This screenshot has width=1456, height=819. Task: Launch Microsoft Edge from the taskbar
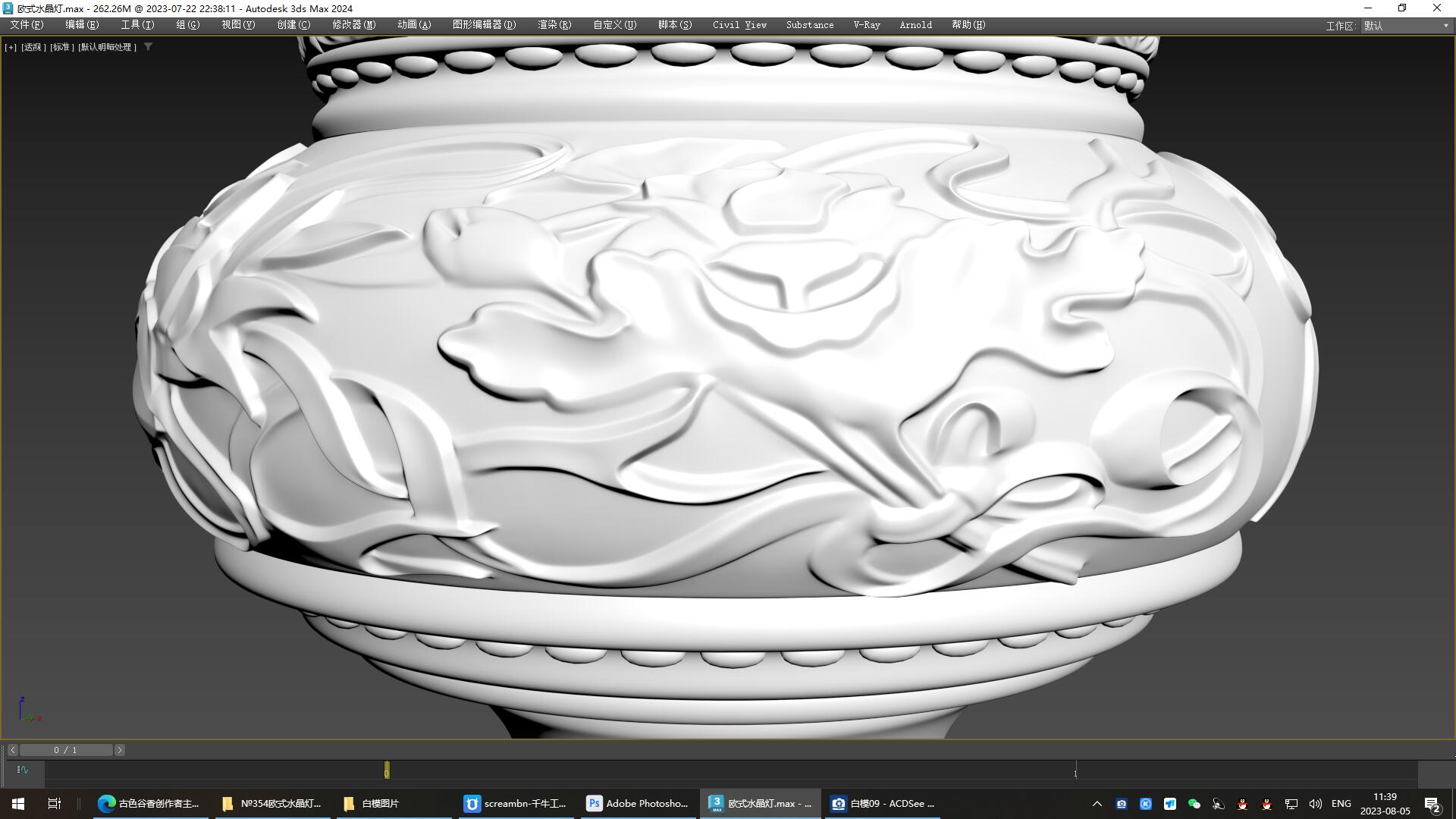click(x=105, y=803)
